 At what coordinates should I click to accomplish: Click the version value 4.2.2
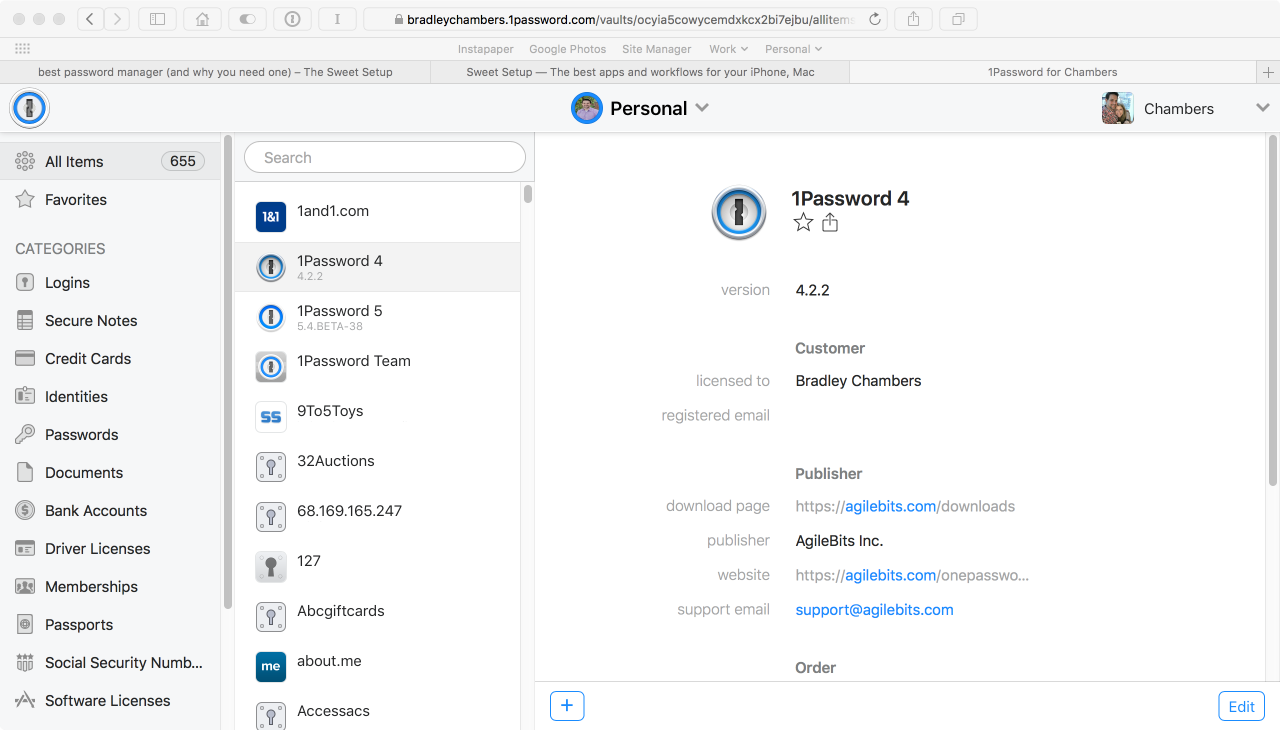coord(812,291)
